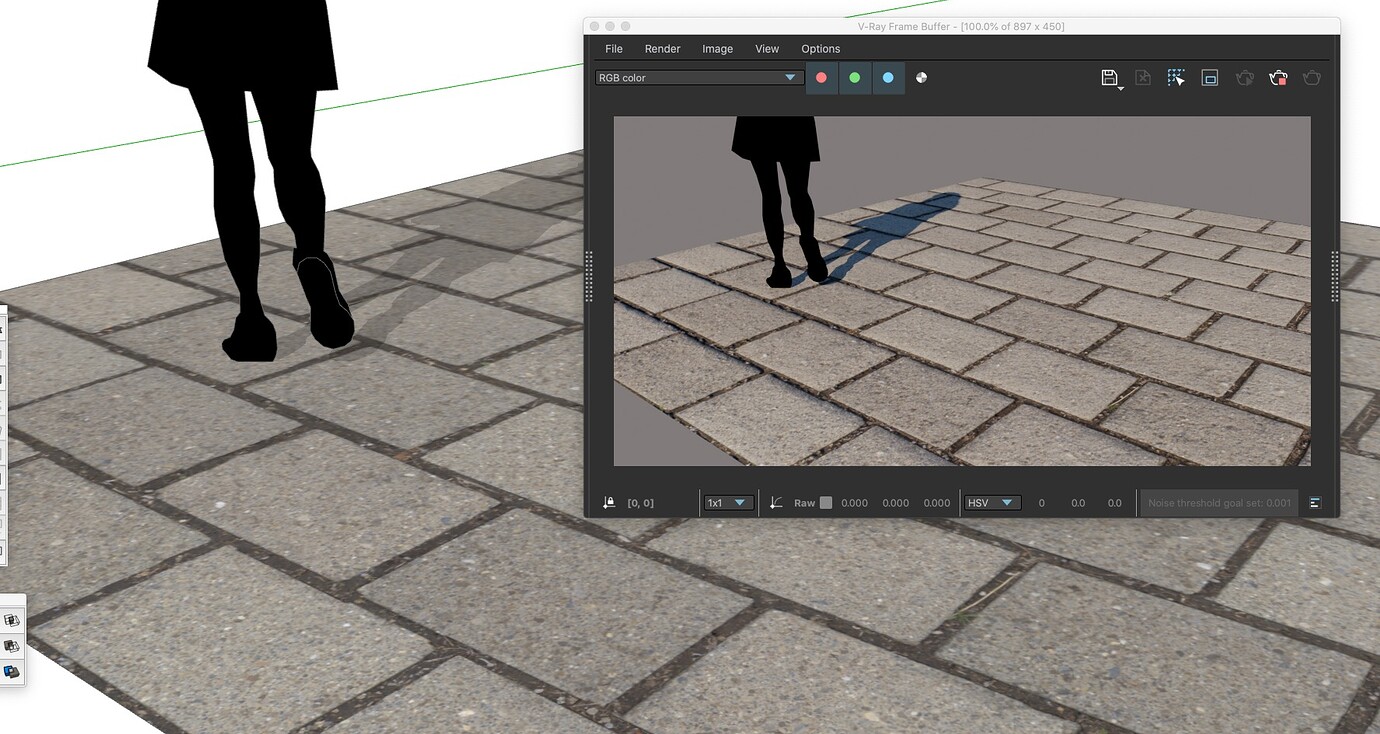Screen dimensions: 1380x734
Task: Click the Noise threshold goal field
Action: pyautogui.click(x=1218, y=503)
